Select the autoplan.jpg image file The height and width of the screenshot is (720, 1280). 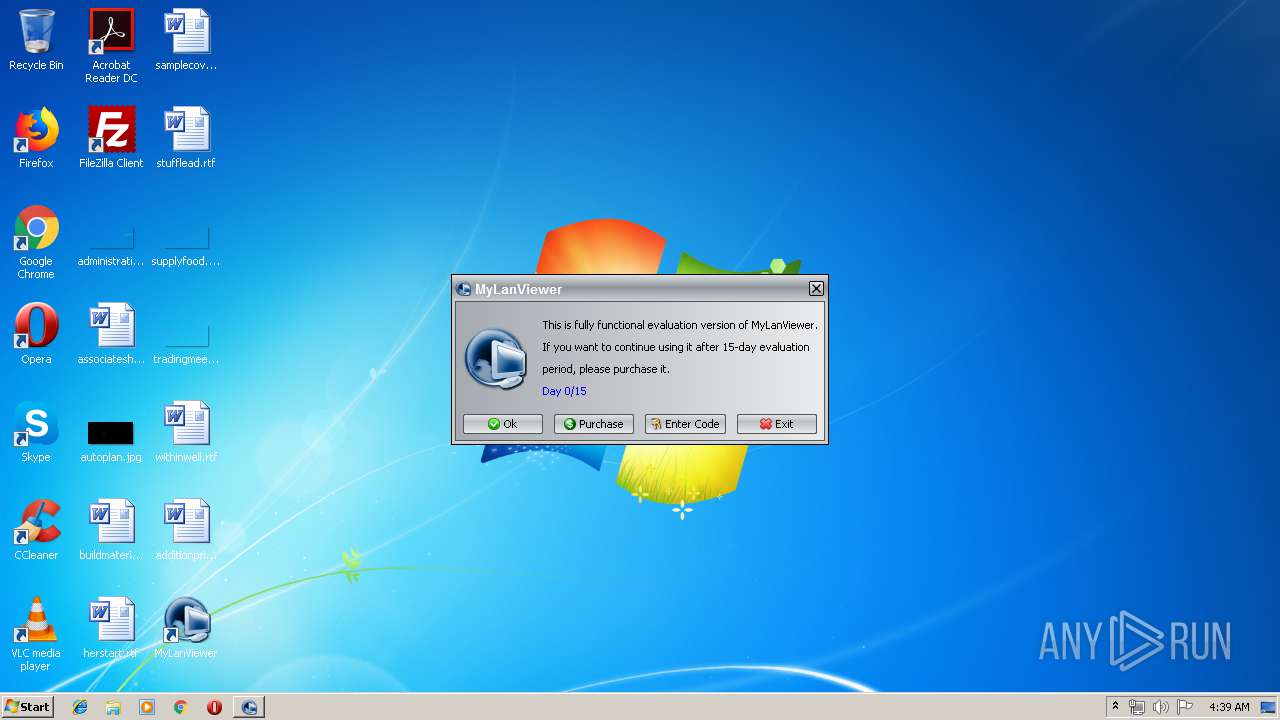point(111,441)
